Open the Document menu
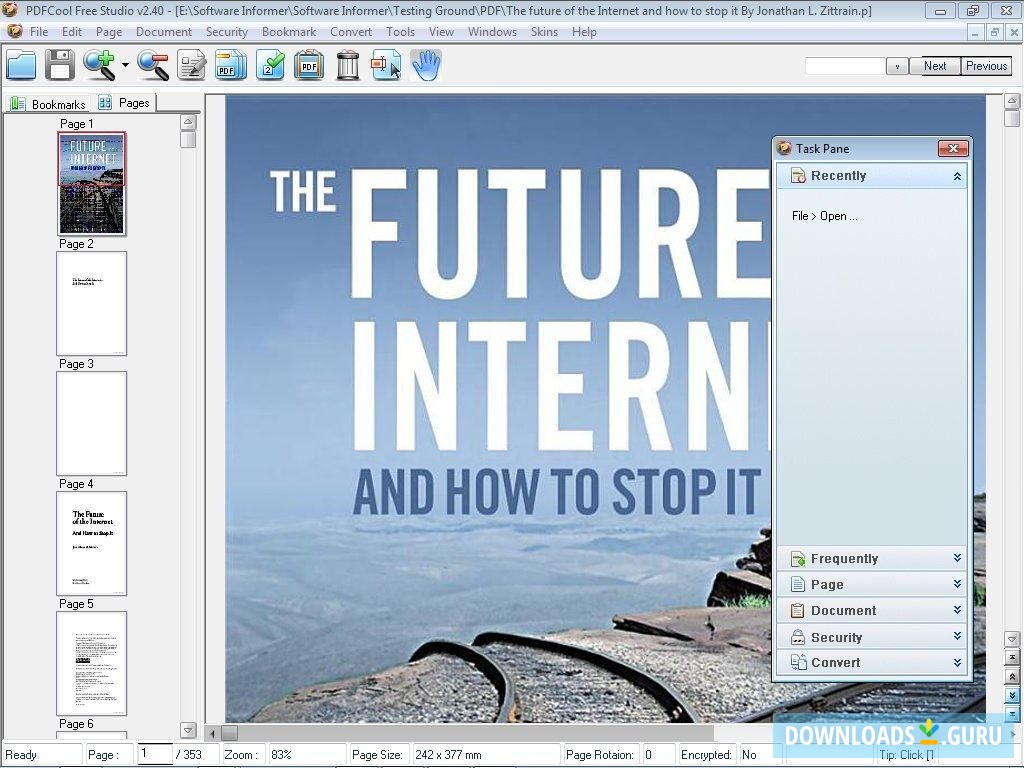This screenshot has height=768, width=1024. 164,31
